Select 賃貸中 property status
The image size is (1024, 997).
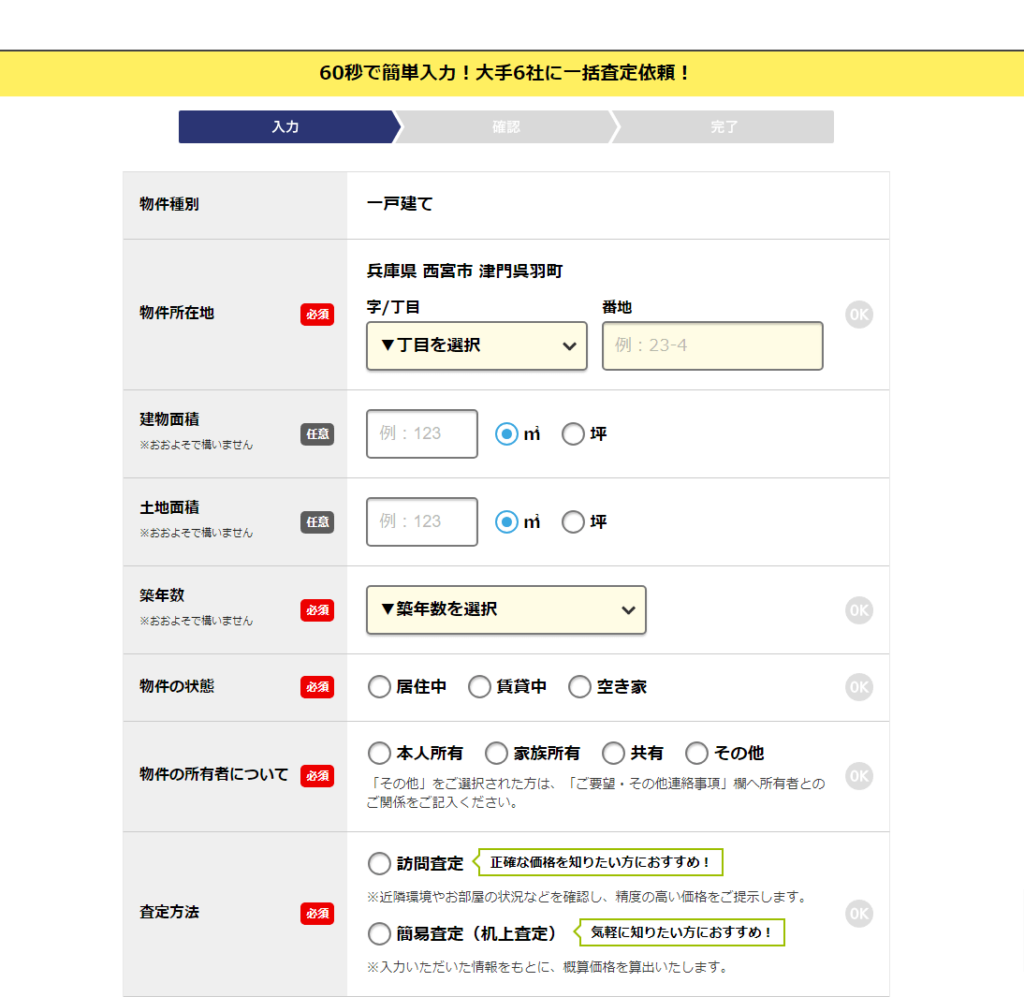479,687
